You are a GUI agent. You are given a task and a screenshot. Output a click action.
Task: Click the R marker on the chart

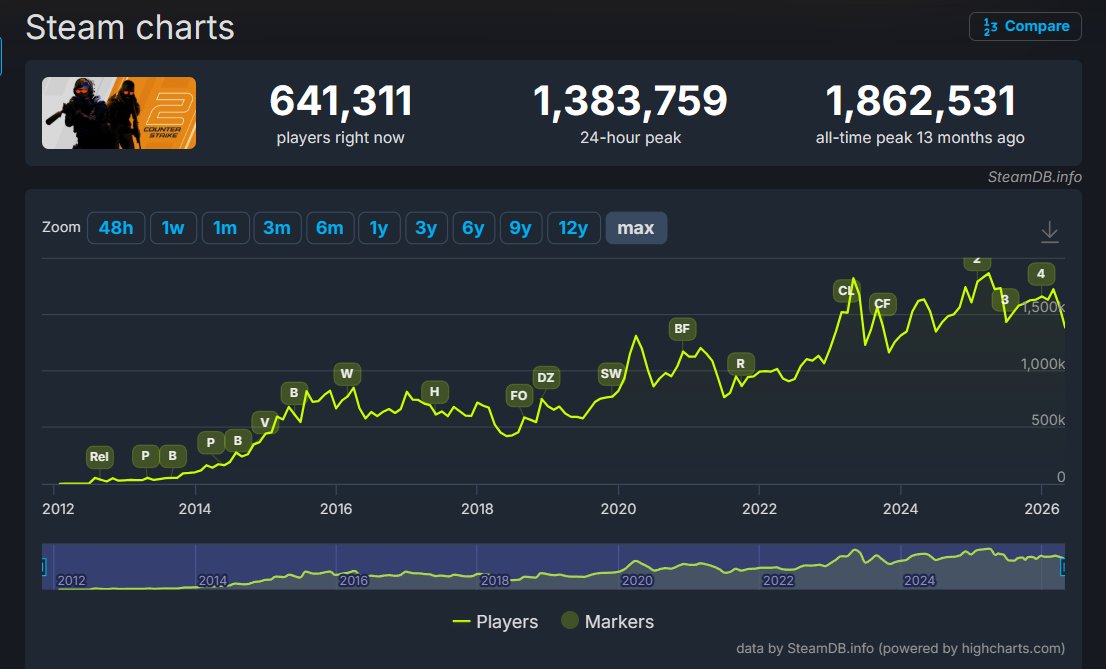741,364
